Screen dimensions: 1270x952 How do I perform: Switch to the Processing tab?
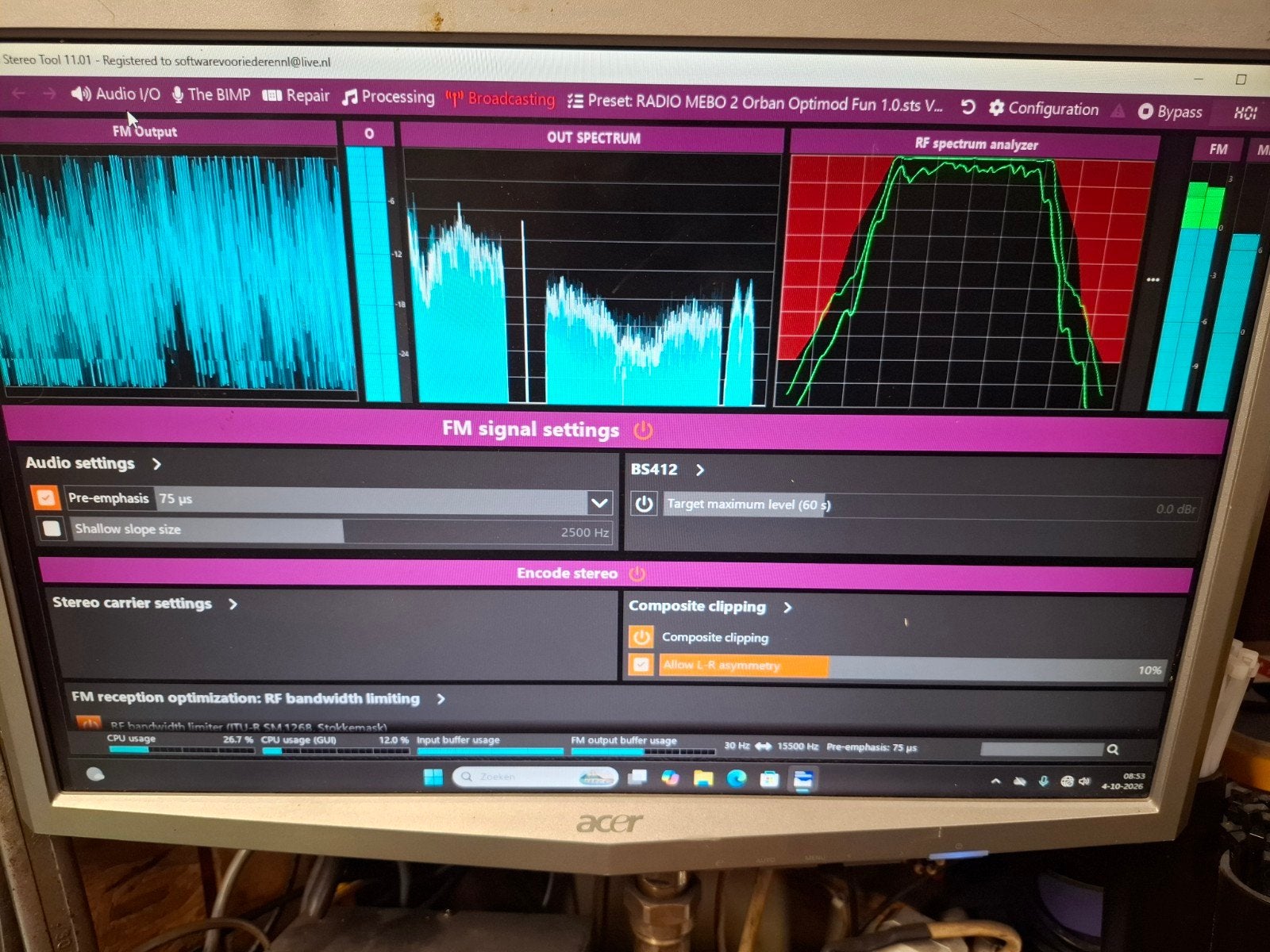pos(388,98)
